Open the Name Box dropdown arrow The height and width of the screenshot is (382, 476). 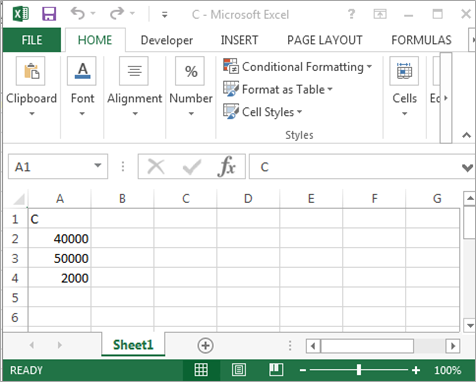[98, 166]
